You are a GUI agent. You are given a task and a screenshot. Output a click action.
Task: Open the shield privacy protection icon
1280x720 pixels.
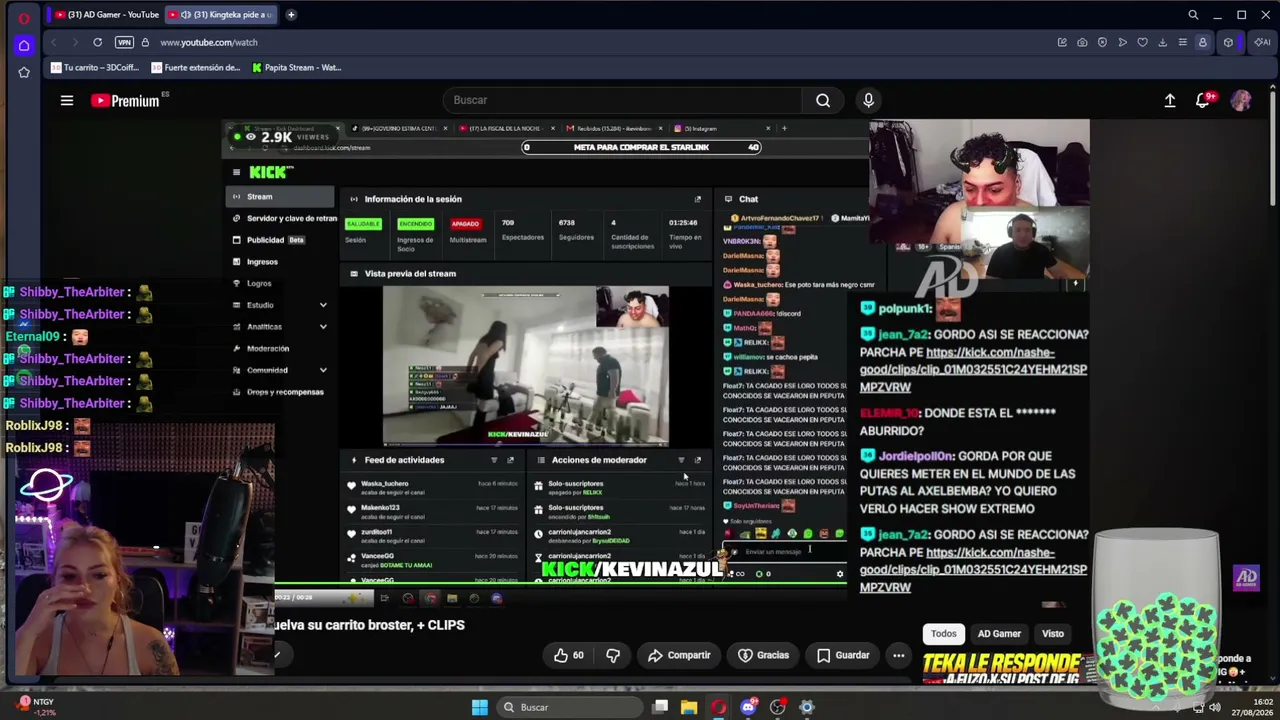[x=1102, y=42]
